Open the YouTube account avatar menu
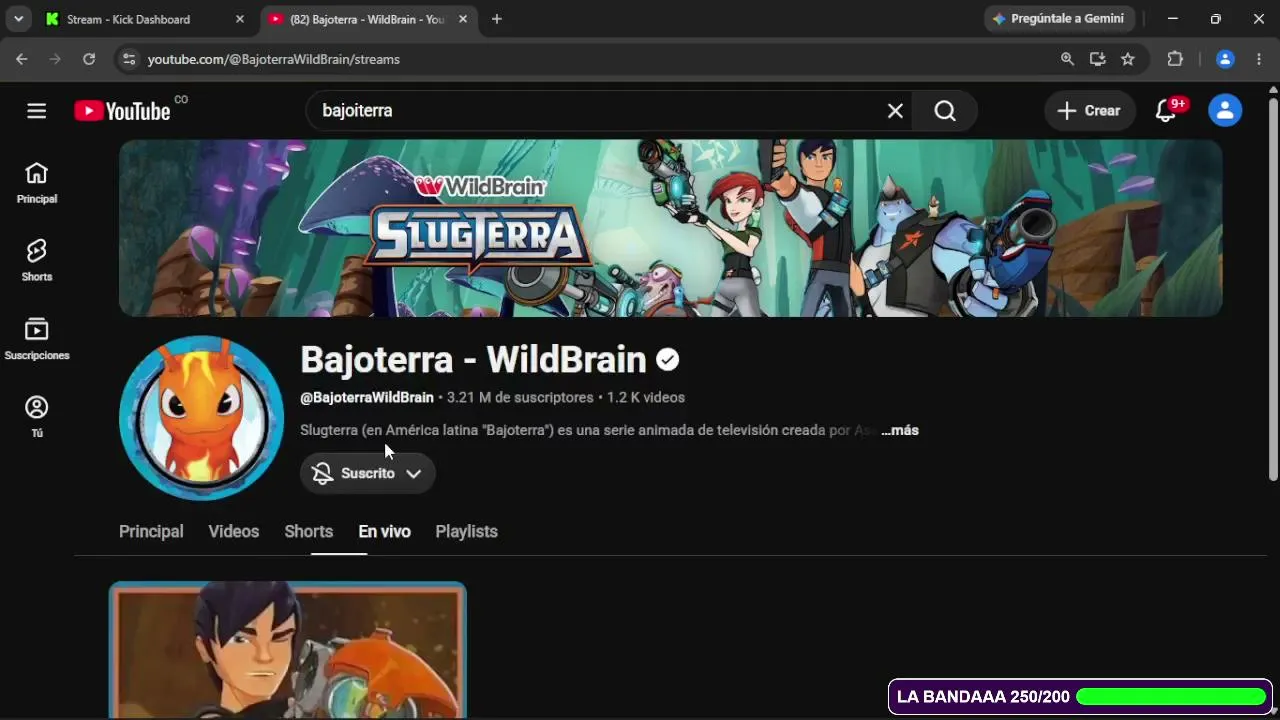The height and width of the screenshot is (720, 1280). click(x=1225, y=111)
